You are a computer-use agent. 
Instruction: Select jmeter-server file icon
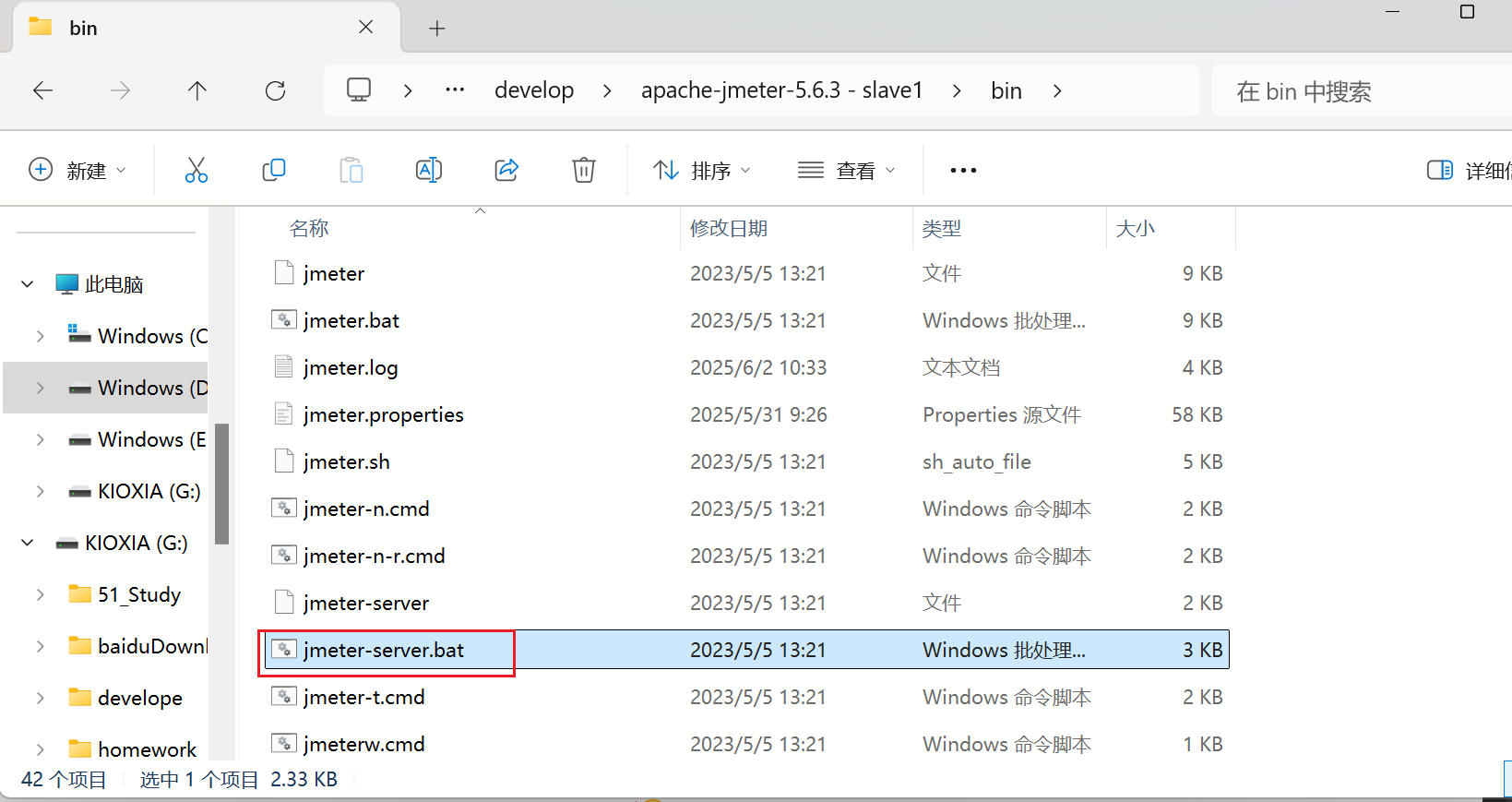click(284, 603)
